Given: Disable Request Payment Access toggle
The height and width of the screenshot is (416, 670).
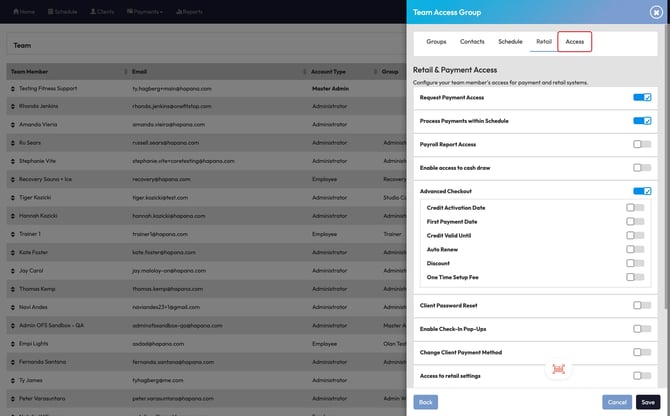Looking at the screenshot, I should (x=642, y=97).
